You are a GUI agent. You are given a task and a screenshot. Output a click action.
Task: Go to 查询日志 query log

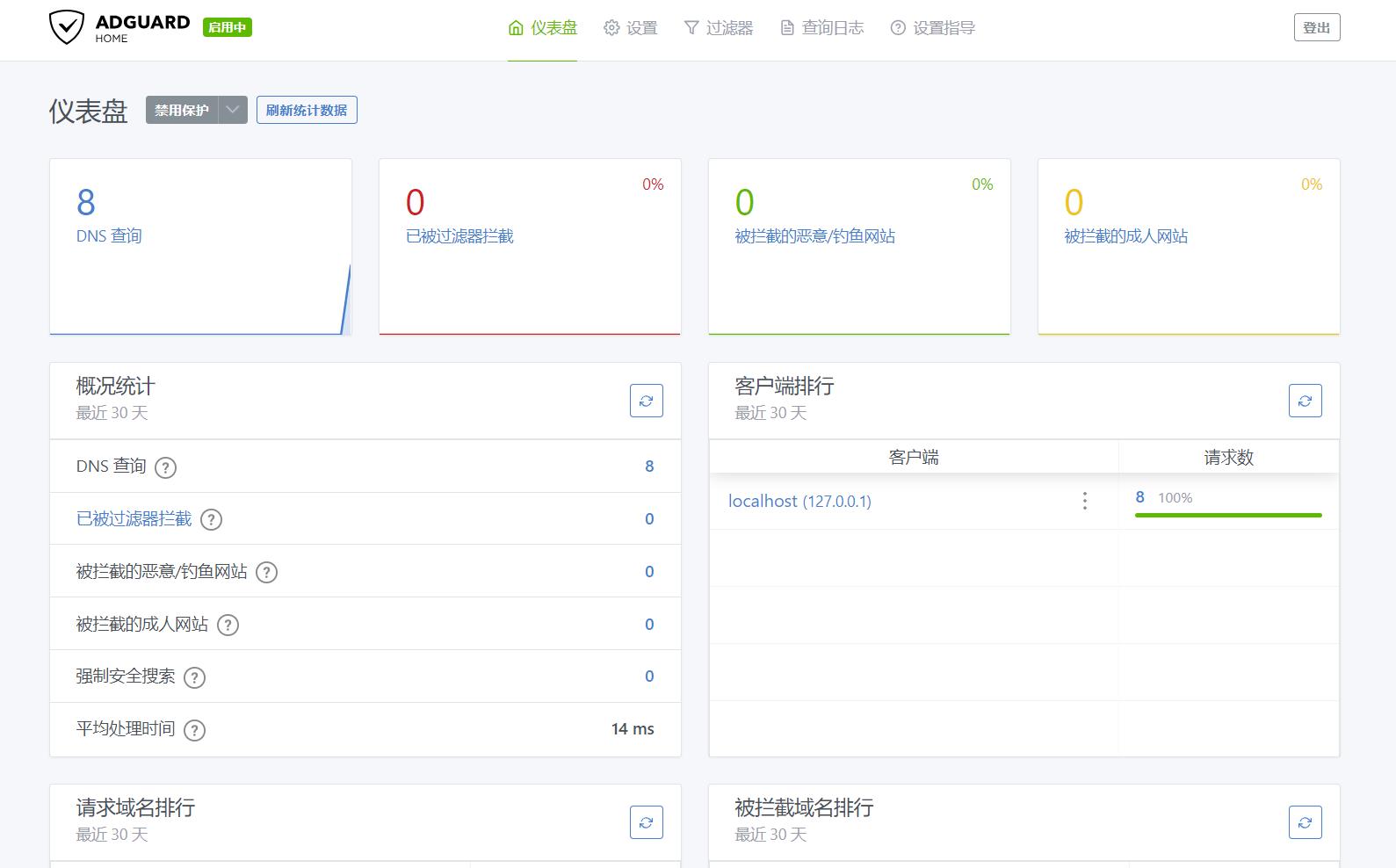[822, 28]
